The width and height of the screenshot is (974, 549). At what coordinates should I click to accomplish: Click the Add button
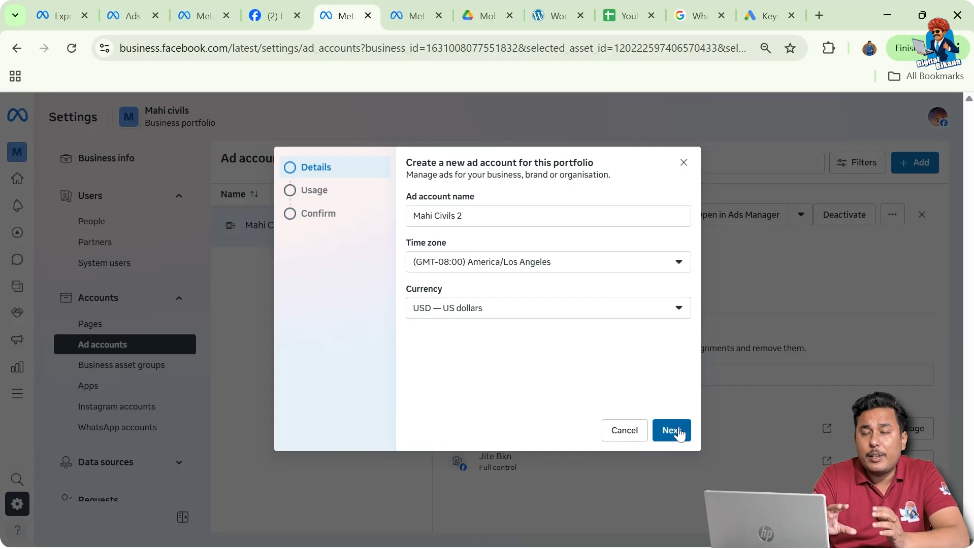(914, 163)
